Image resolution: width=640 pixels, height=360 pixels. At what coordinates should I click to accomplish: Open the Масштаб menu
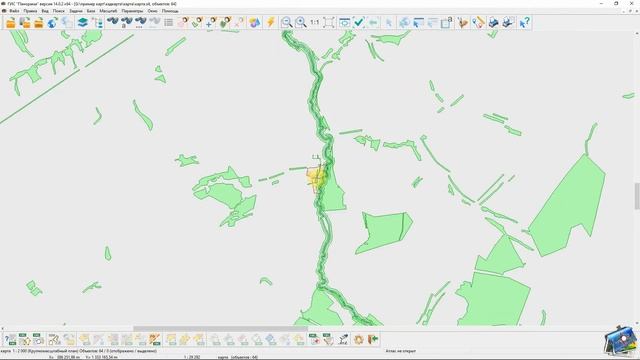108,11
